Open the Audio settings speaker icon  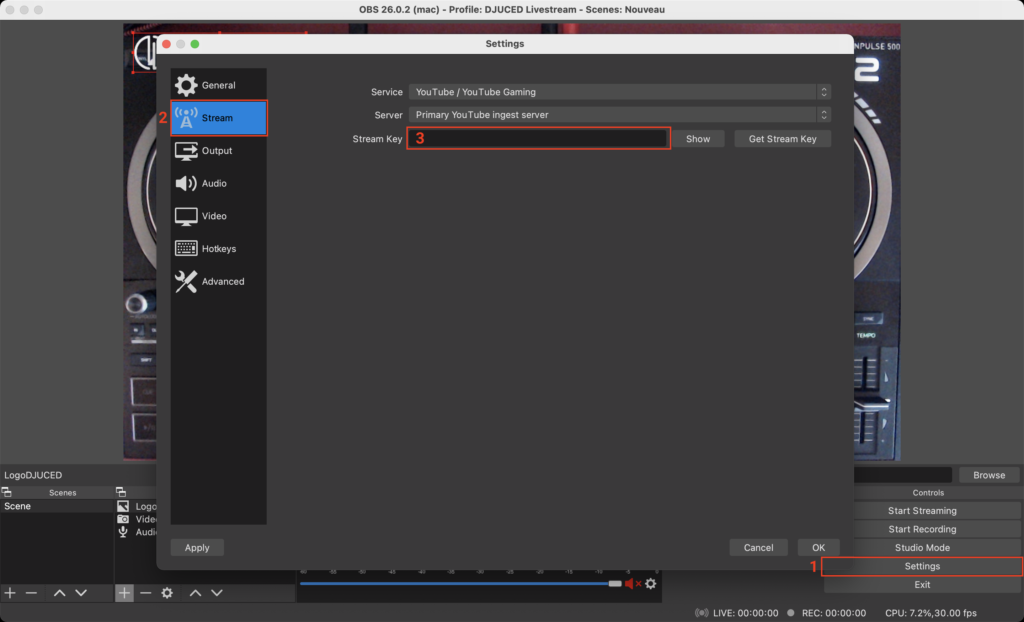point(186,184)
